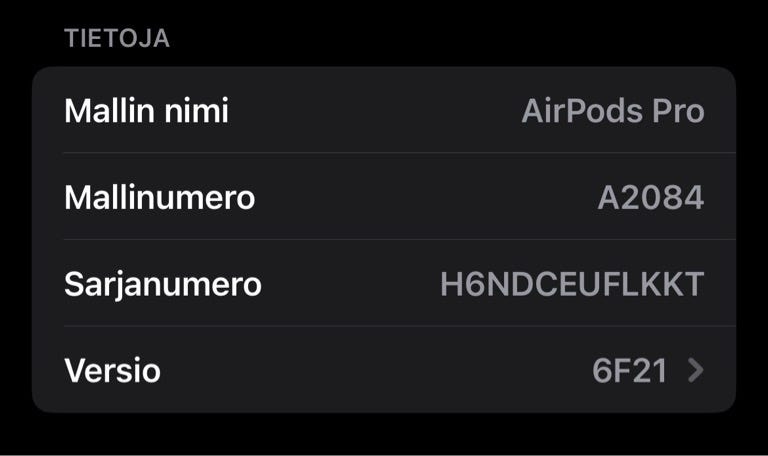Viewport: 768px width, 456px height.
Task: Tap the Versio row label
Action: pyautogui.click(x=112, y=371)
